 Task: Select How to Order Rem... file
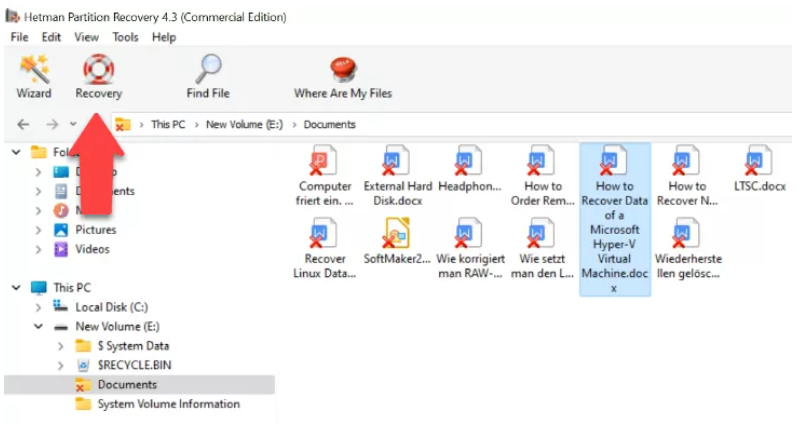point(542,176)
